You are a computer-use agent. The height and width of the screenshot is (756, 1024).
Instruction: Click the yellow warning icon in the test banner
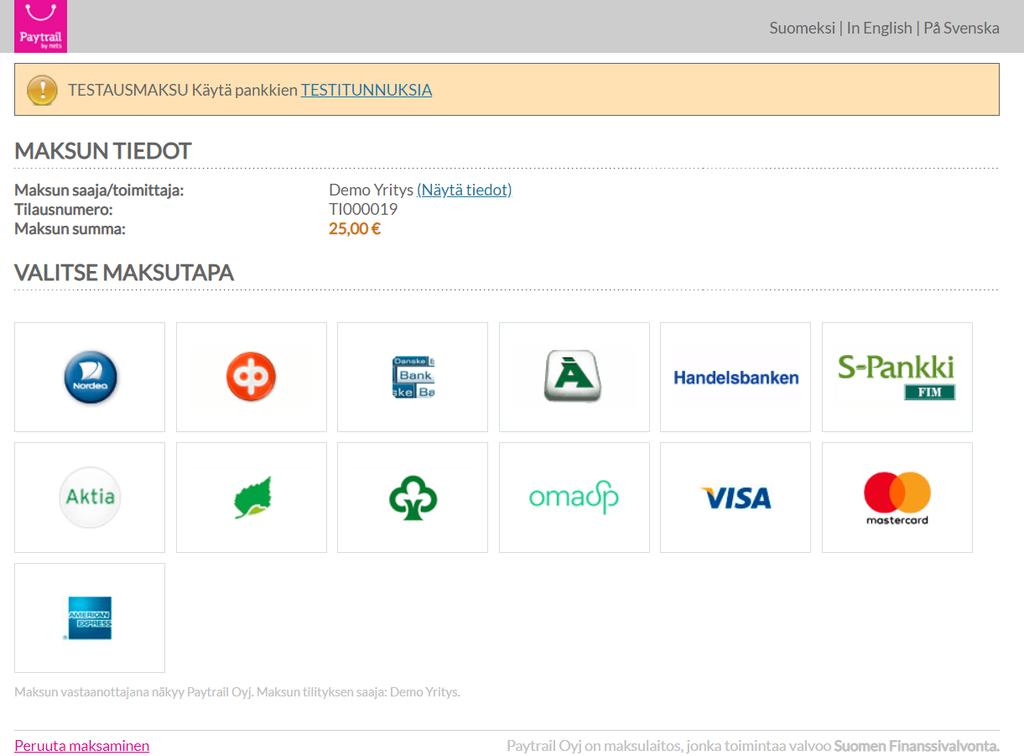point(42,89)
